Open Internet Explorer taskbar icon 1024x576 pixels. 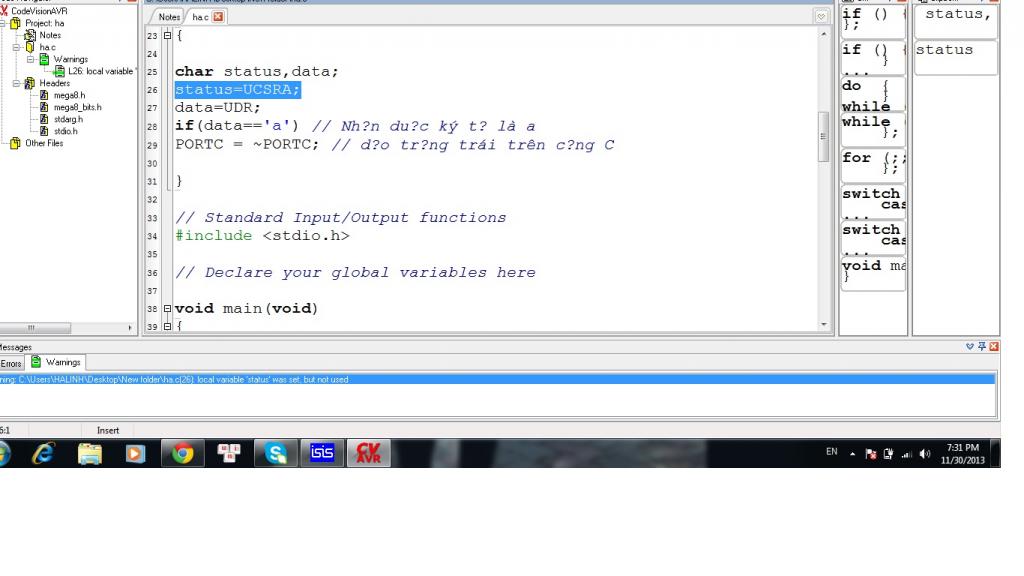pos(43,453)
